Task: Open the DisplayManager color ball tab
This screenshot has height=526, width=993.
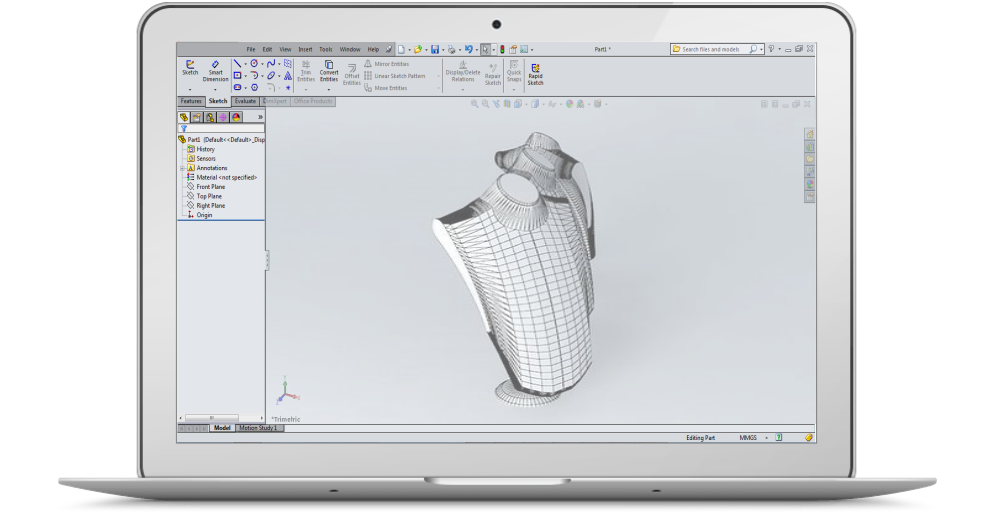Action: click(236, 117)
